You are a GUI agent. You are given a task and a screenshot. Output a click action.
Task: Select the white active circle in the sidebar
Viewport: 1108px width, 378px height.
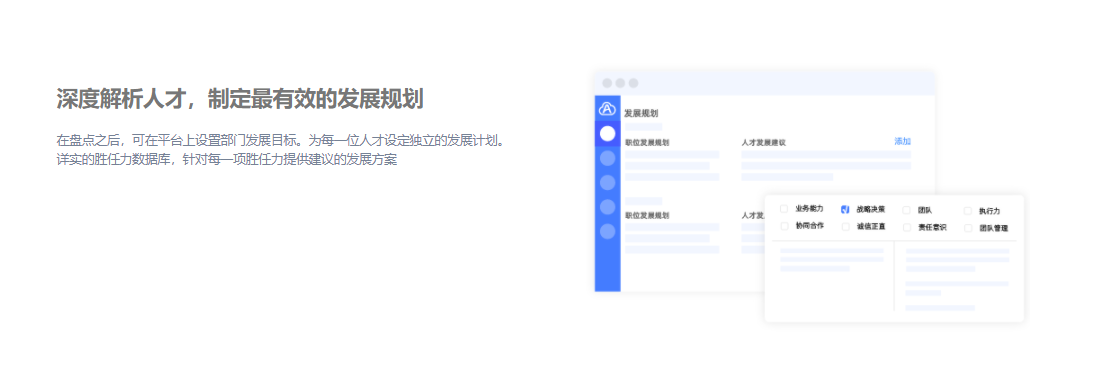[607, 134]
